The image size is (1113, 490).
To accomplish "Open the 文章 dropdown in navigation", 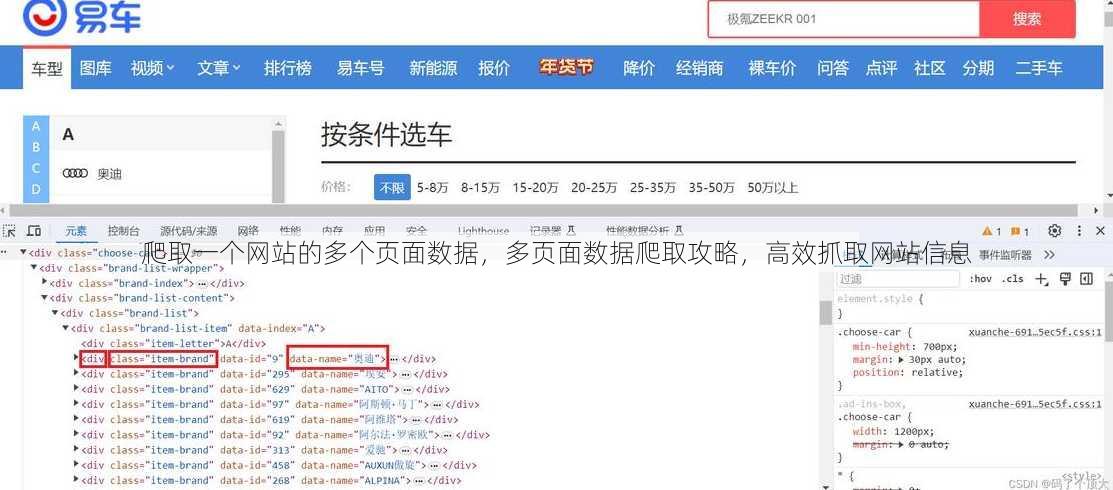I will click(219, 68).
